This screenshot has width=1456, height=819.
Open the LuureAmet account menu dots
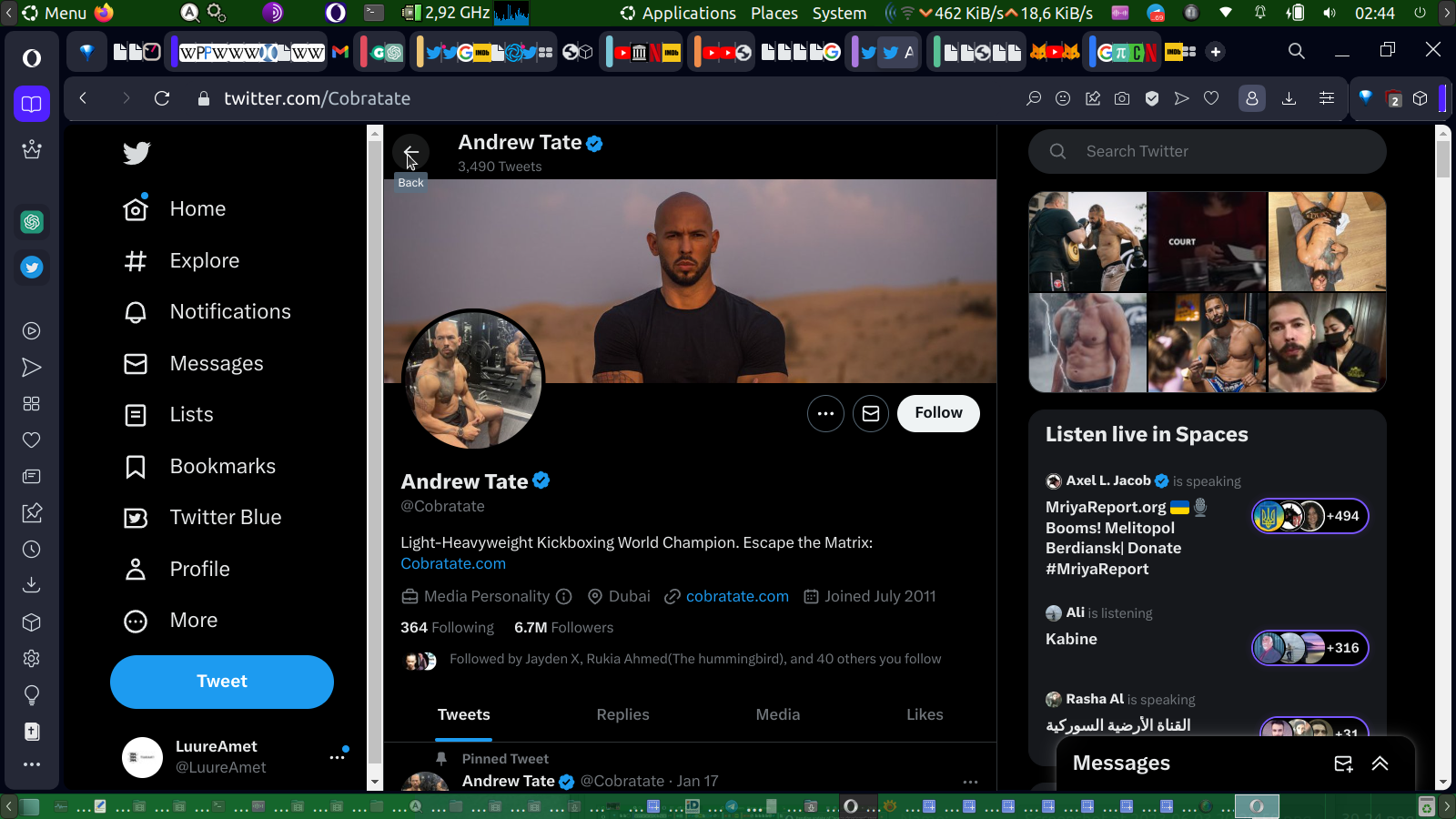tap(338, 756)
